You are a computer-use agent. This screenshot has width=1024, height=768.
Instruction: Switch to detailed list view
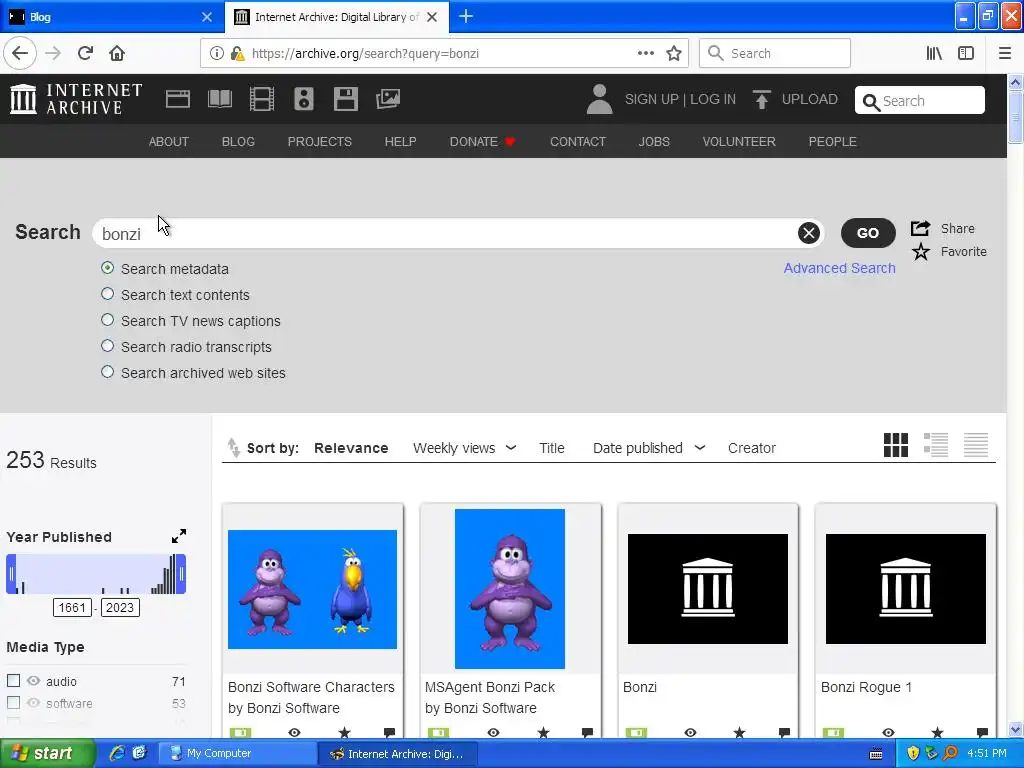click(936, 445)
